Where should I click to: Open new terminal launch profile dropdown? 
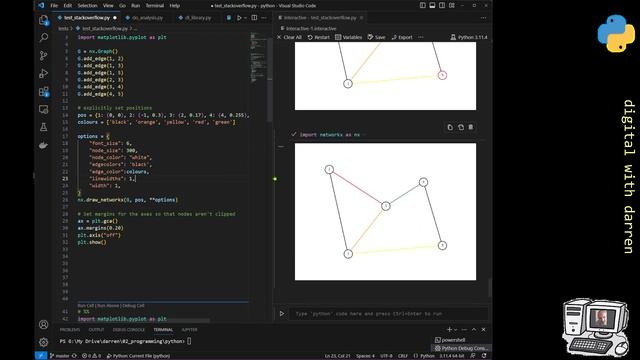point(456,330)
